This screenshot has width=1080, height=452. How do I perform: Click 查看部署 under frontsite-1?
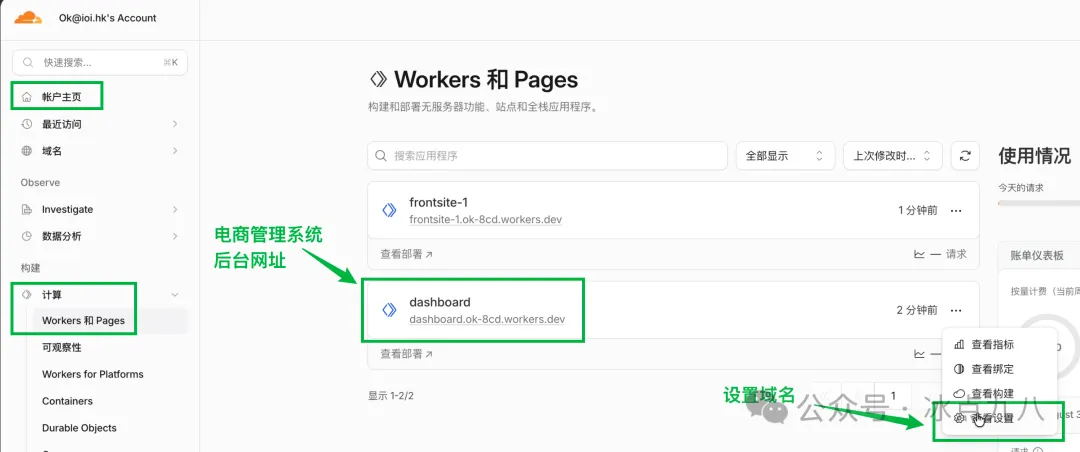406,254
